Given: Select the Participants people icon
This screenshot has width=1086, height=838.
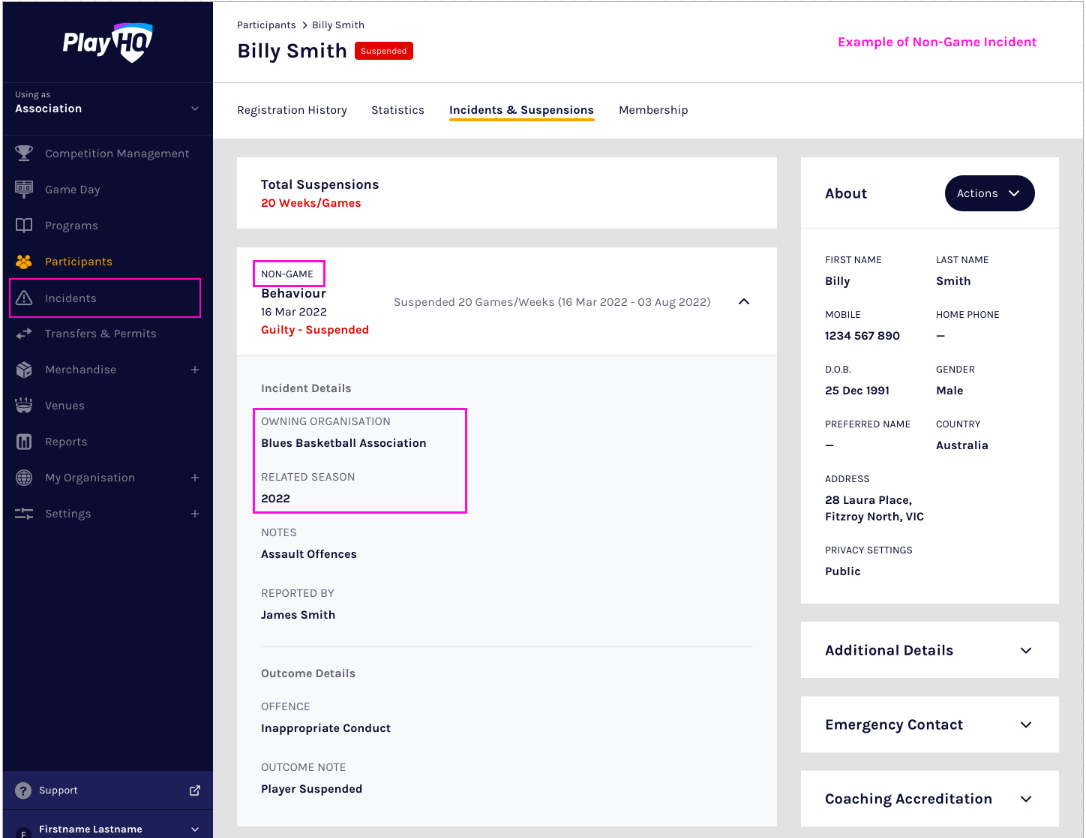Looking at the screenshot, I should (x=22, y=261).
